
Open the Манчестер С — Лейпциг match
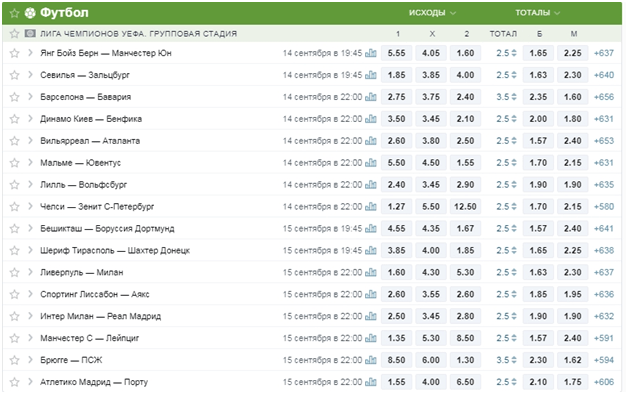(89, 338)
